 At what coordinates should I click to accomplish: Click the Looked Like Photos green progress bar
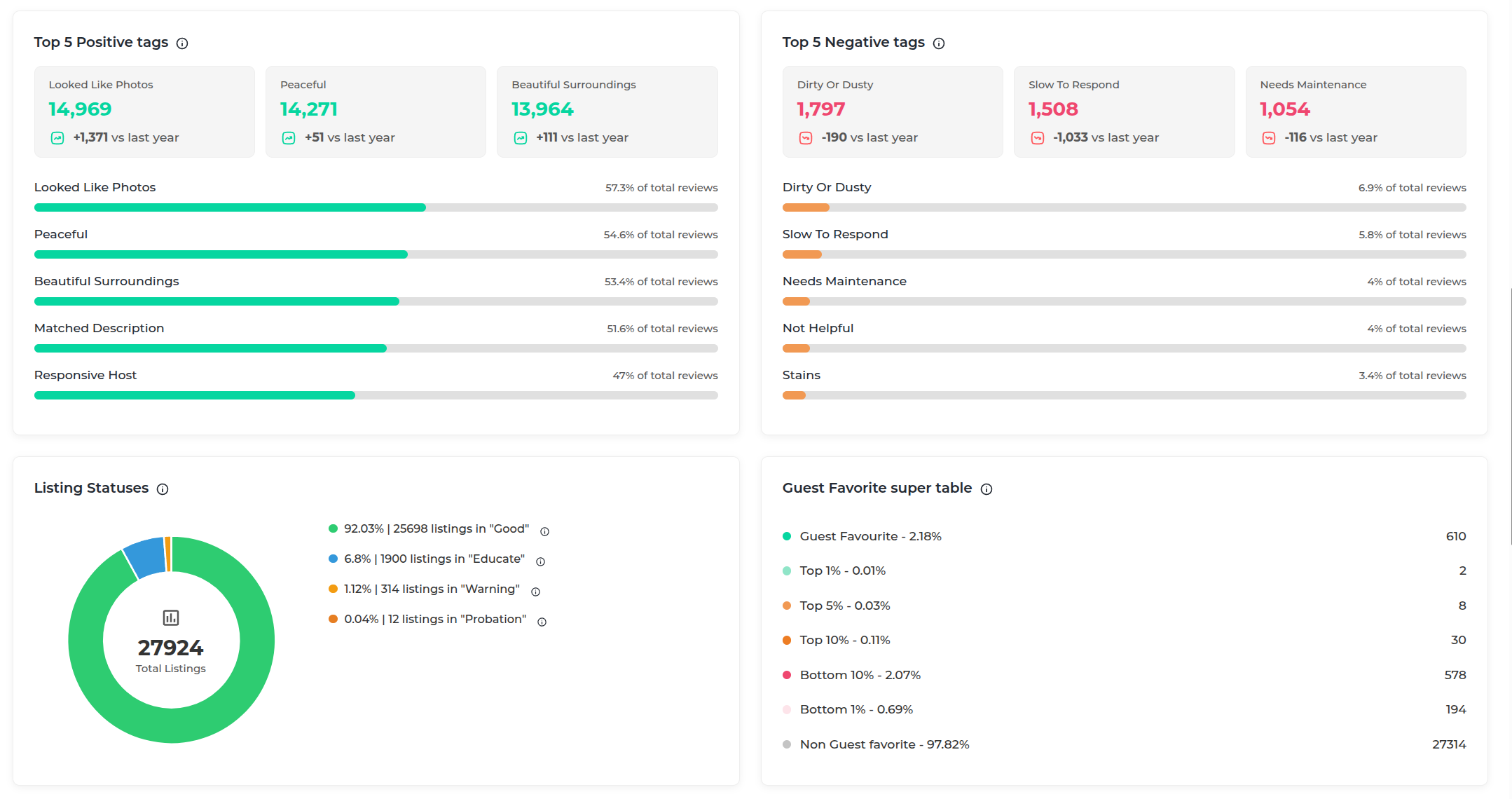tap(230, 207)
